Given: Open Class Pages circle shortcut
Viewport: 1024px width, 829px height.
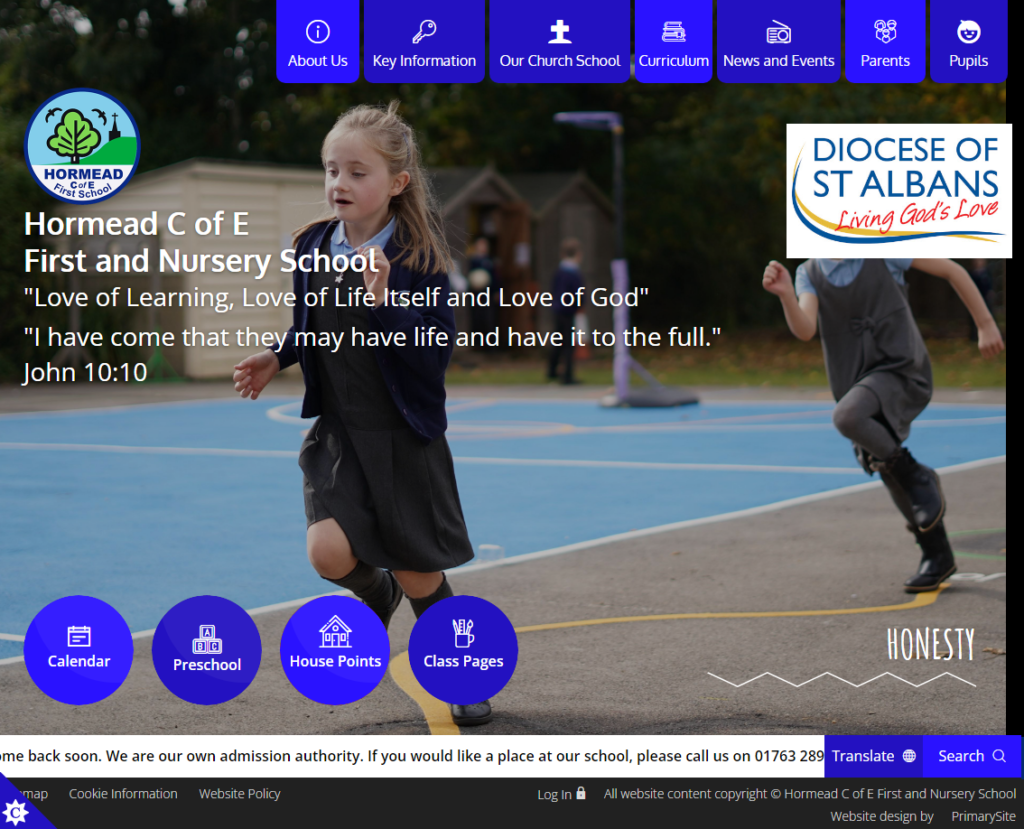Looking at the screenshot, I should point(463,650).
